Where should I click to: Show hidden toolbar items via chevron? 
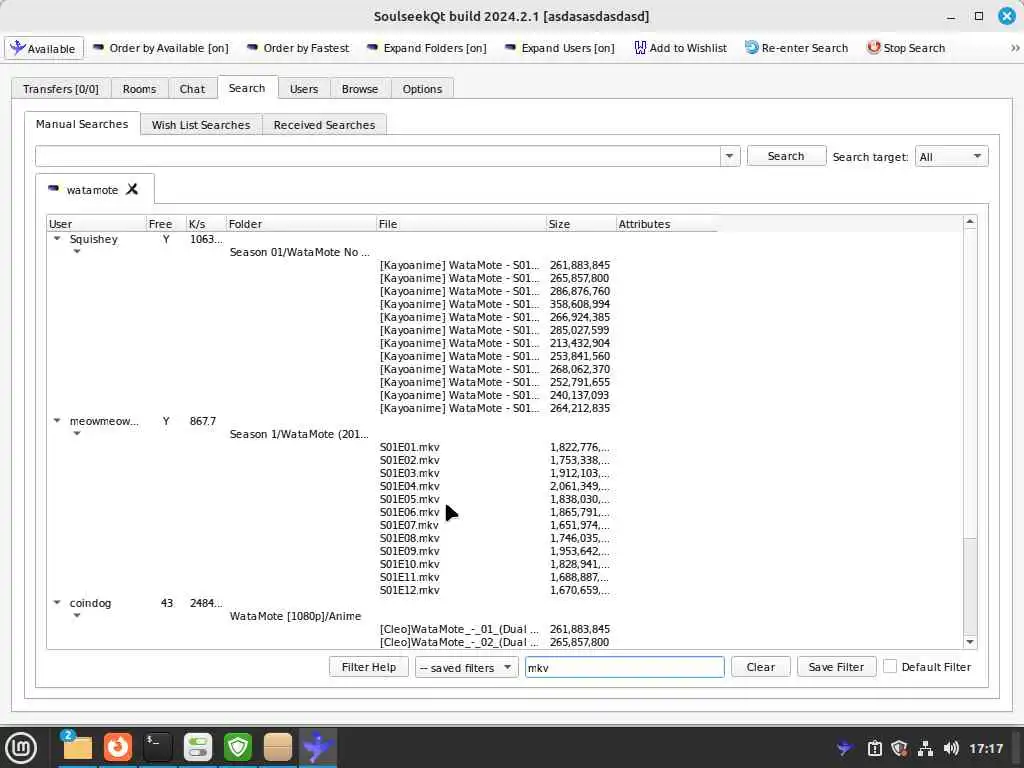point(1015,48)
